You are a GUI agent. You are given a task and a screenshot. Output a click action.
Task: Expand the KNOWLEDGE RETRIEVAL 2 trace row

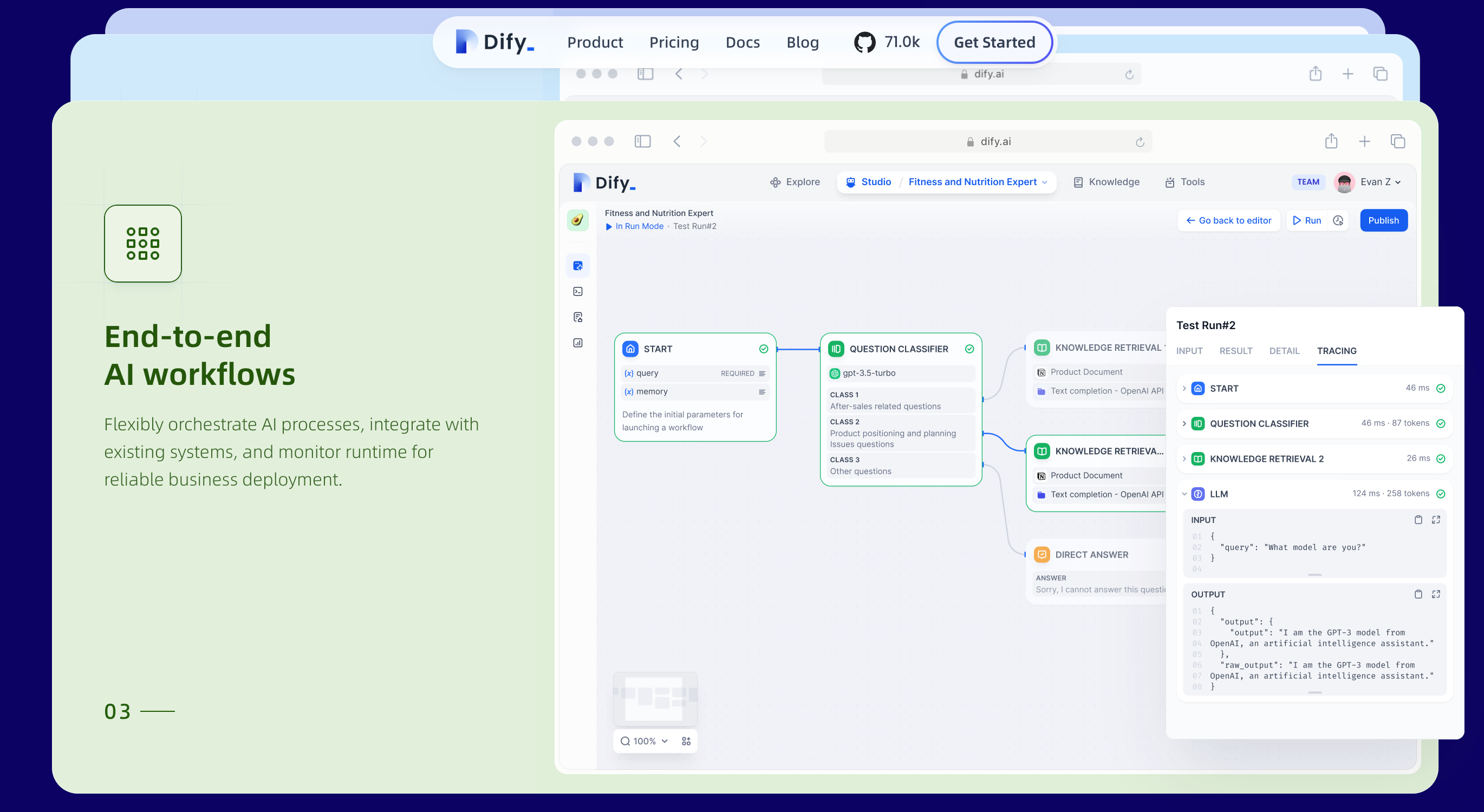1184,459
